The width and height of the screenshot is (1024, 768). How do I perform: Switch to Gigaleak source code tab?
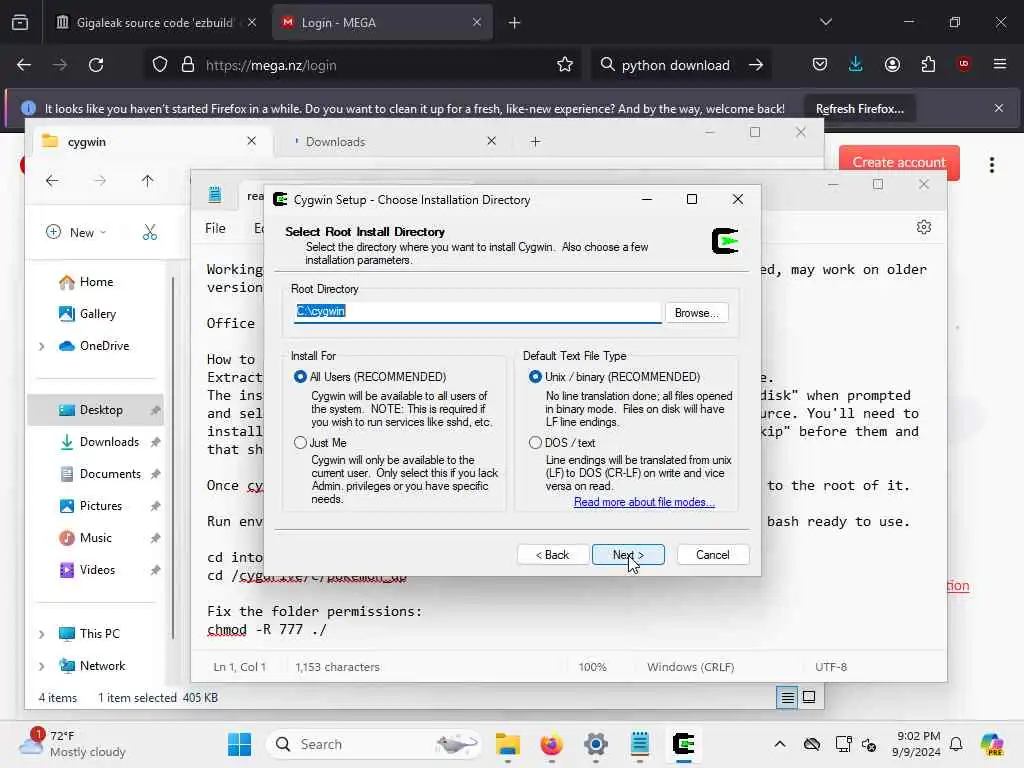click(x=155, y=22)
